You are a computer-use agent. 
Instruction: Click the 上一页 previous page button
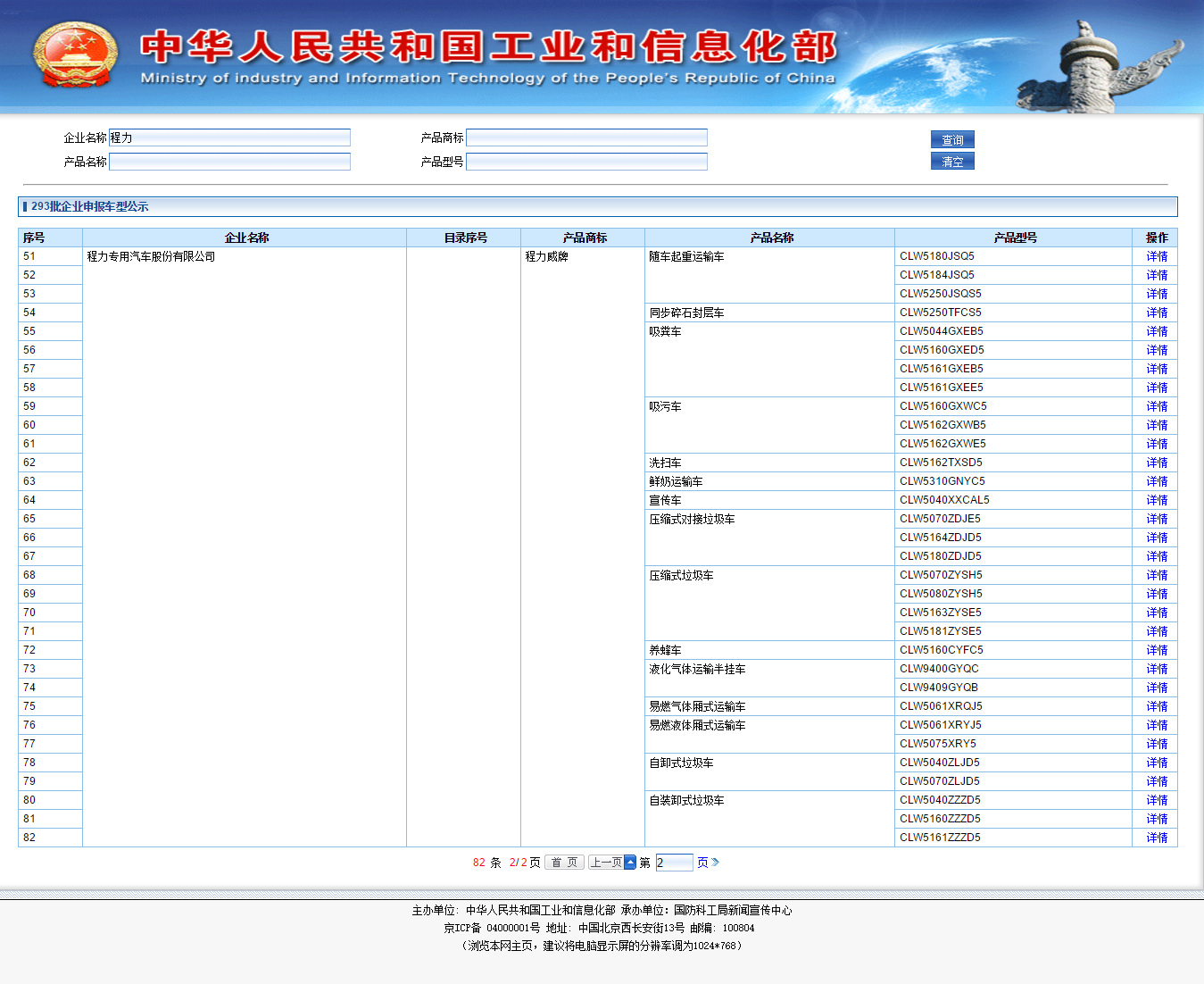611,863
